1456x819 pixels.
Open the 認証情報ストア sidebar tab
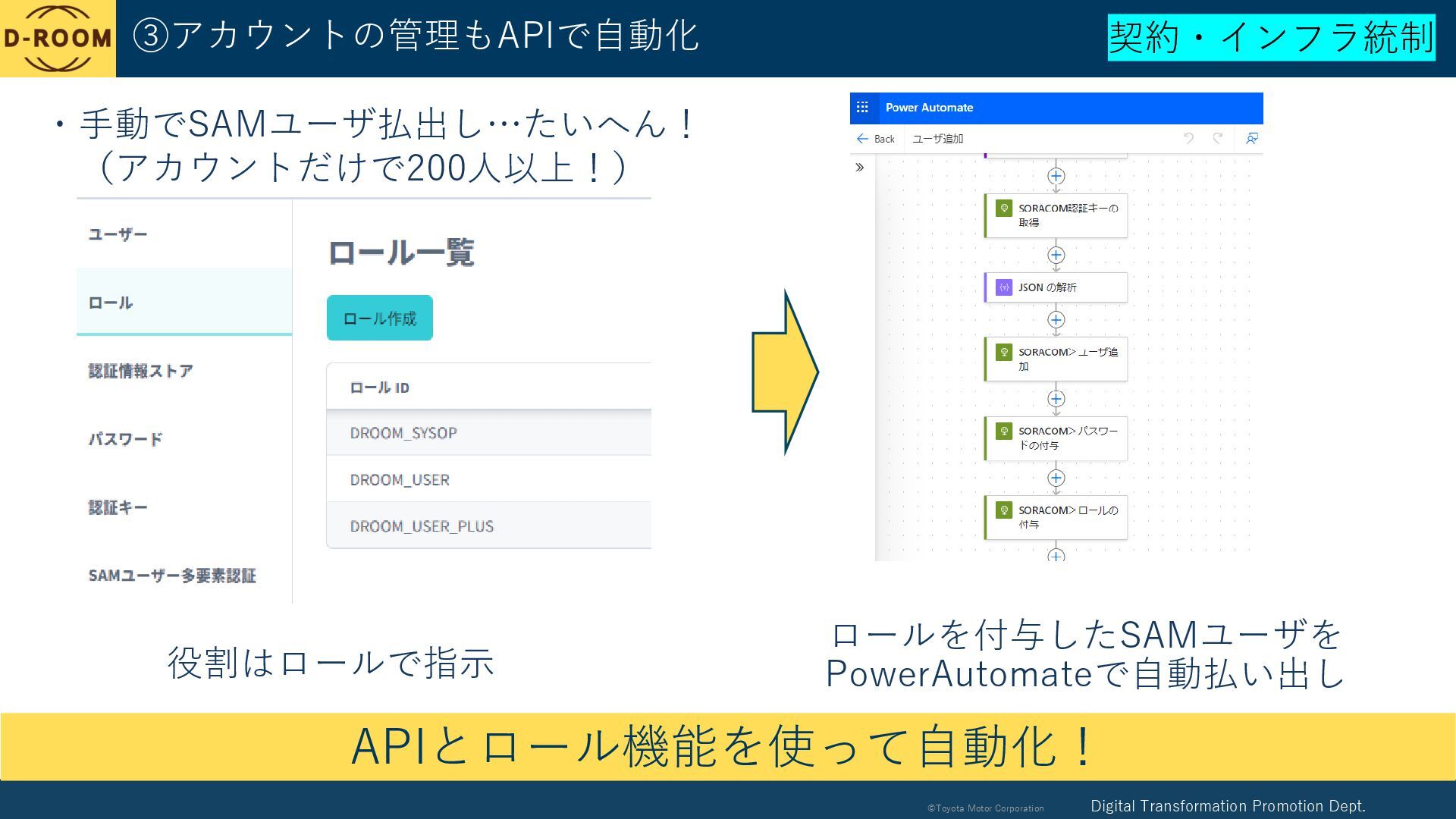[184, 371]
